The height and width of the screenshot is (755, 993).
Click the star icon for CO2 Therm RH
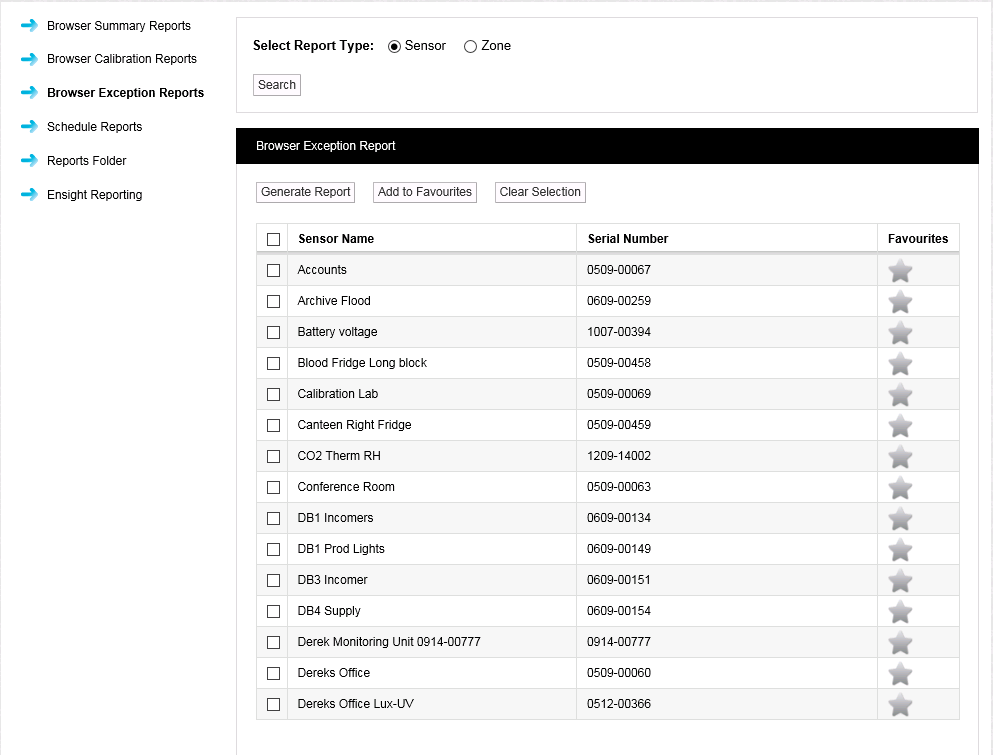pyautogui.click(x=900, y=457)
